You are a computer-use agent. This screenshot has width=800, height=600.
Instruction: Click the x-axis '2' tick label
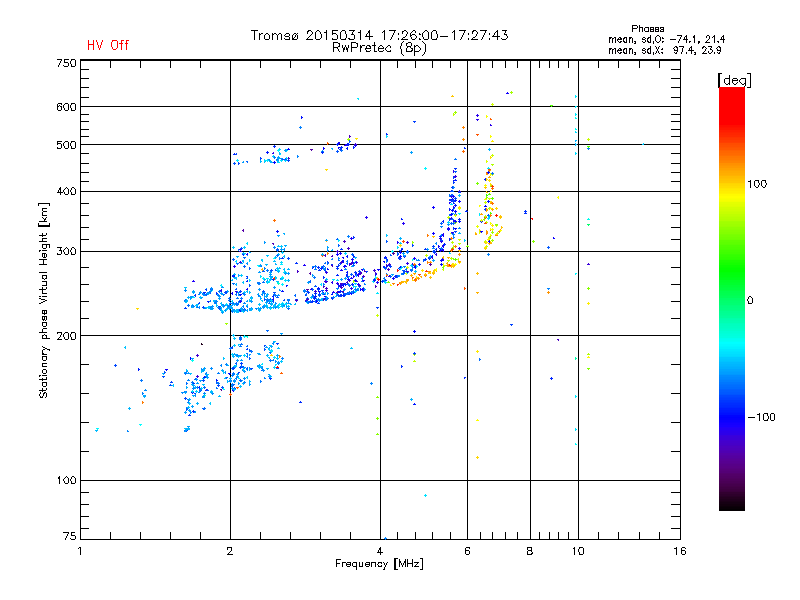(x=230, y=551)
